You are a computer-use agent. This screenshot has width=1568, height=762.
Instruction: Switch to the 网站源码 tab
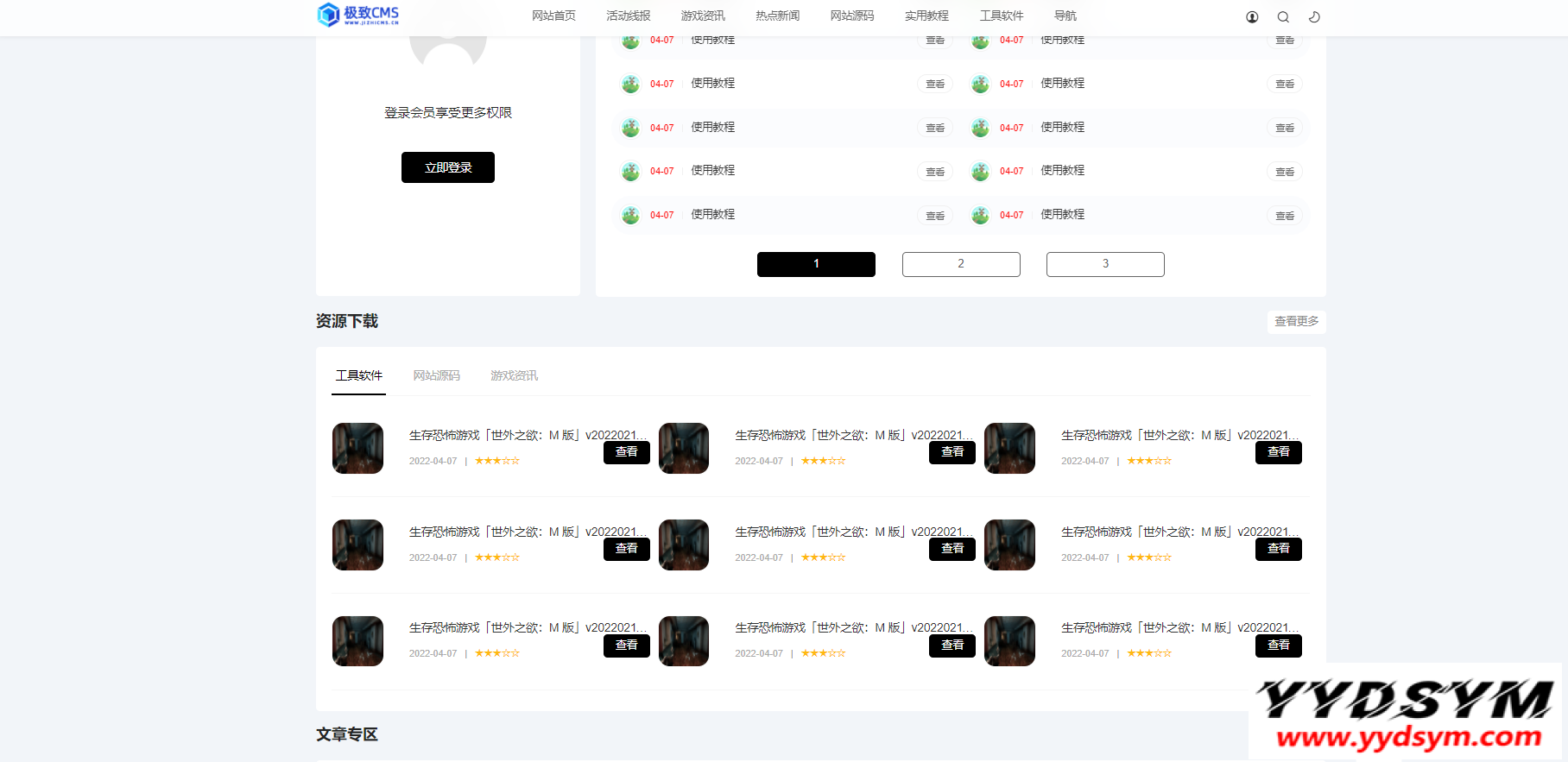coord(436,375)
